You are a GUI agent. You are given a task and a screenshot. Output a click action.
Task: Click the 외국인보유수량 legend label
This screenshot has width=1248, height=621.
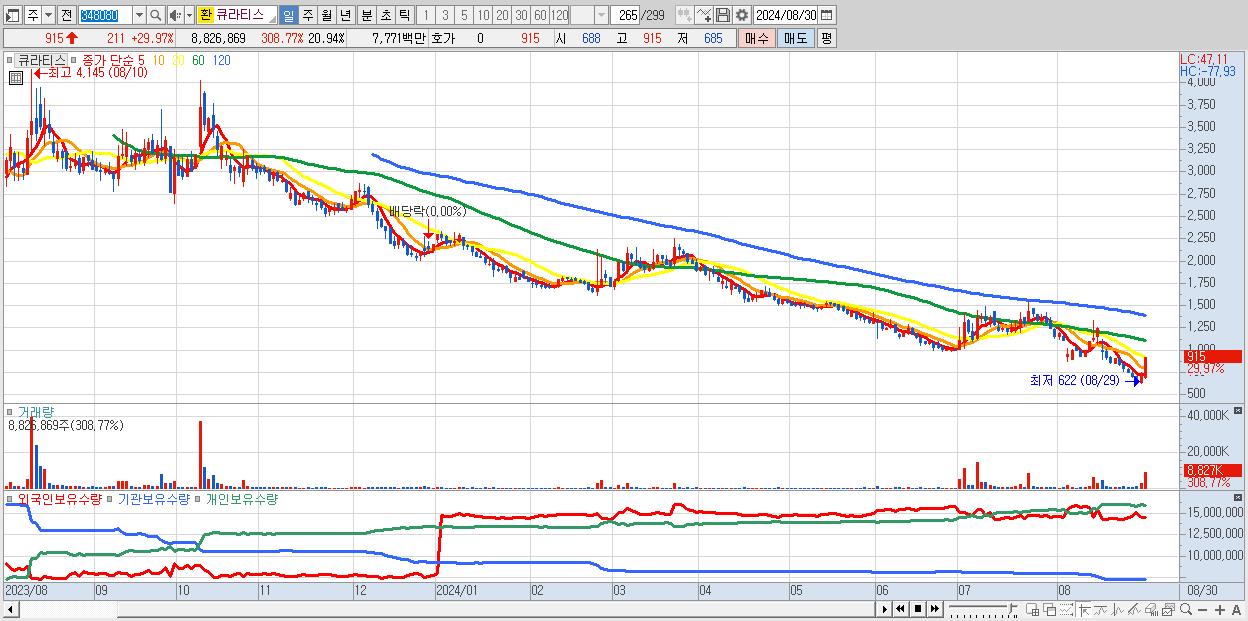59,498
